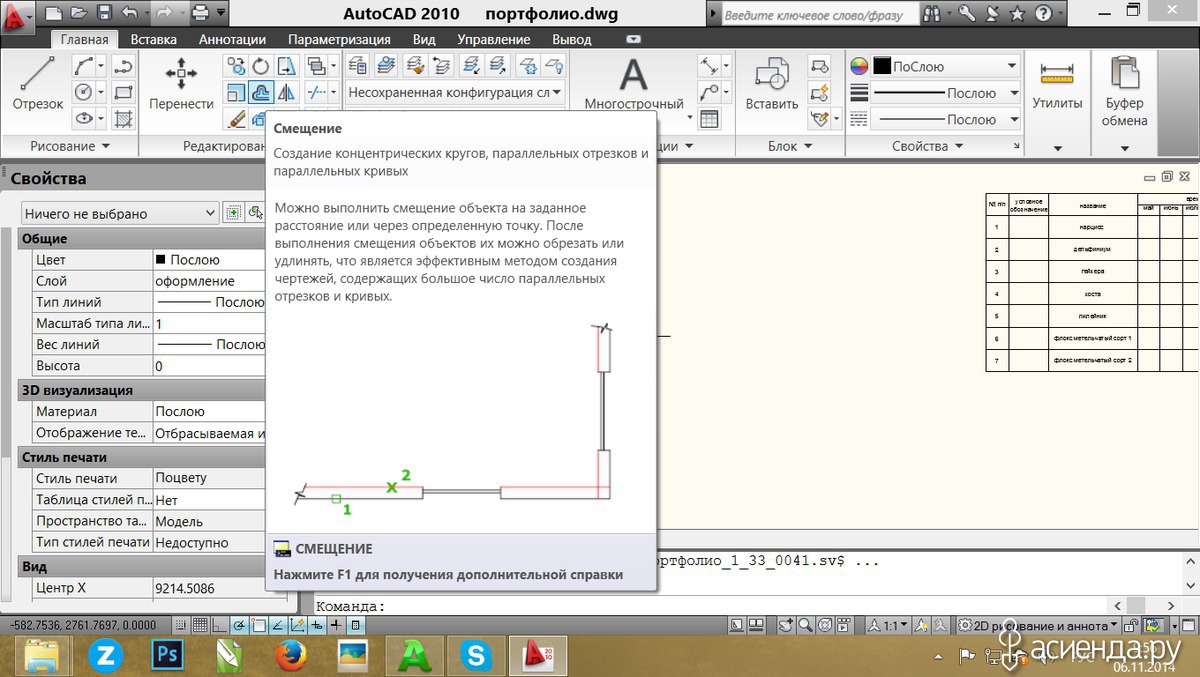Select the Rectangle drawing tool

pos(124,92)
